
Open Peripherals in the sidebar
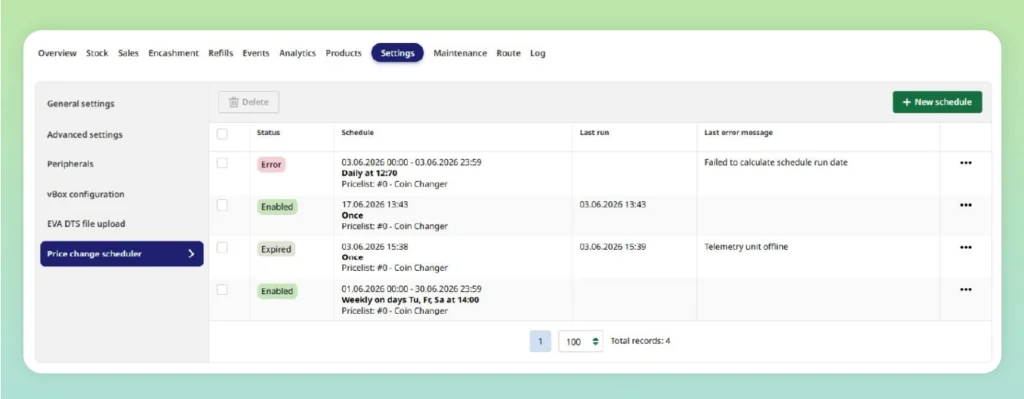click(70, 164)
